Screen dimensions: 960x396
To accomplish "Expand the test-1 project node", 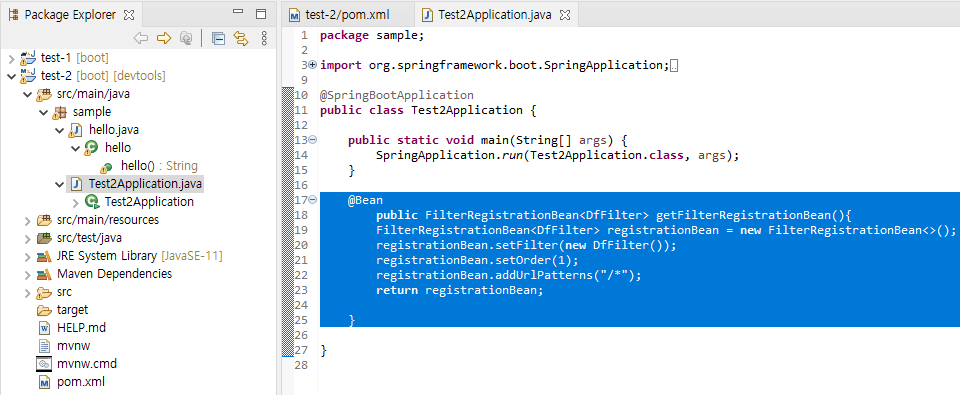I will [12, 58].
